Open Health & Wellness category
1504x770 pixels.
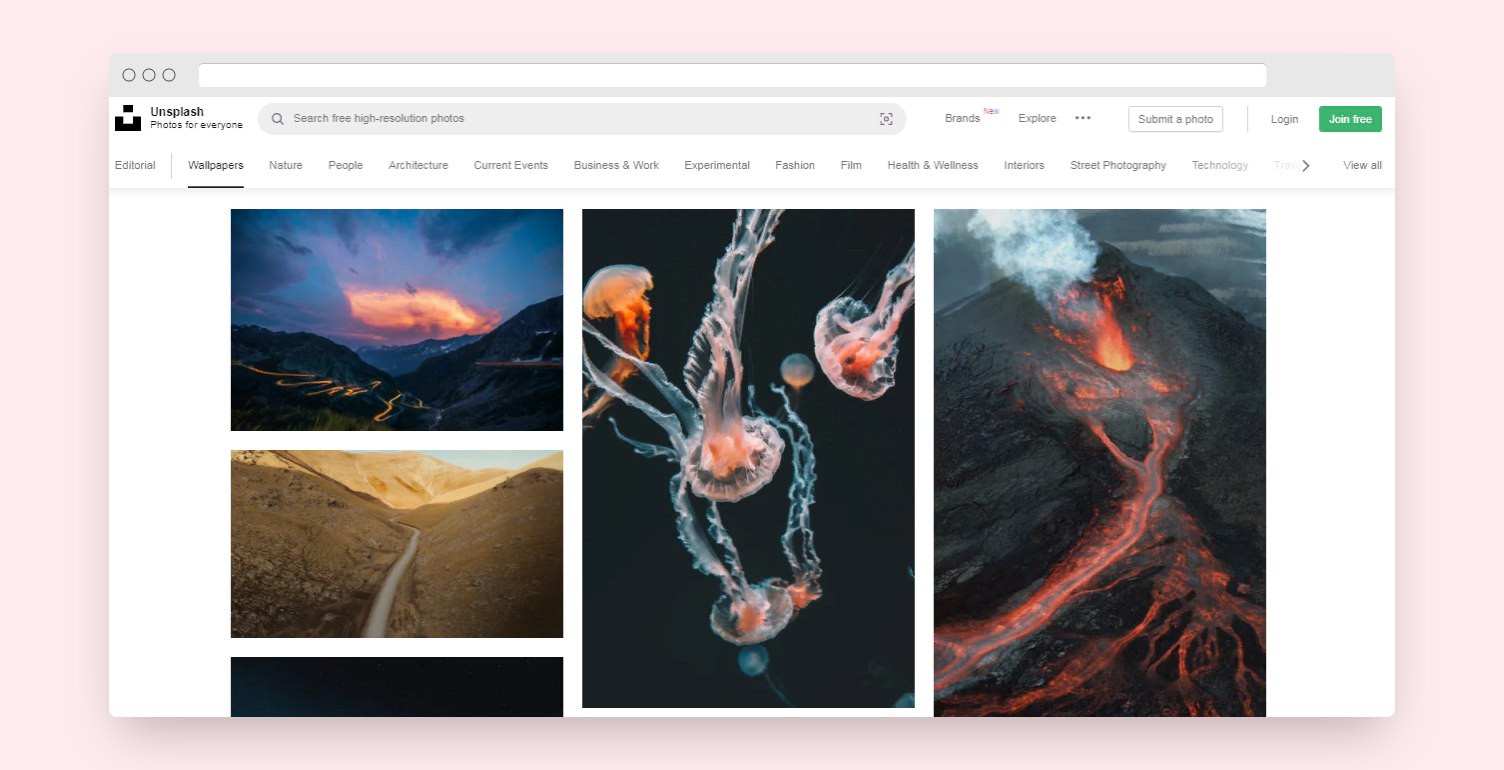click(933, 165)
